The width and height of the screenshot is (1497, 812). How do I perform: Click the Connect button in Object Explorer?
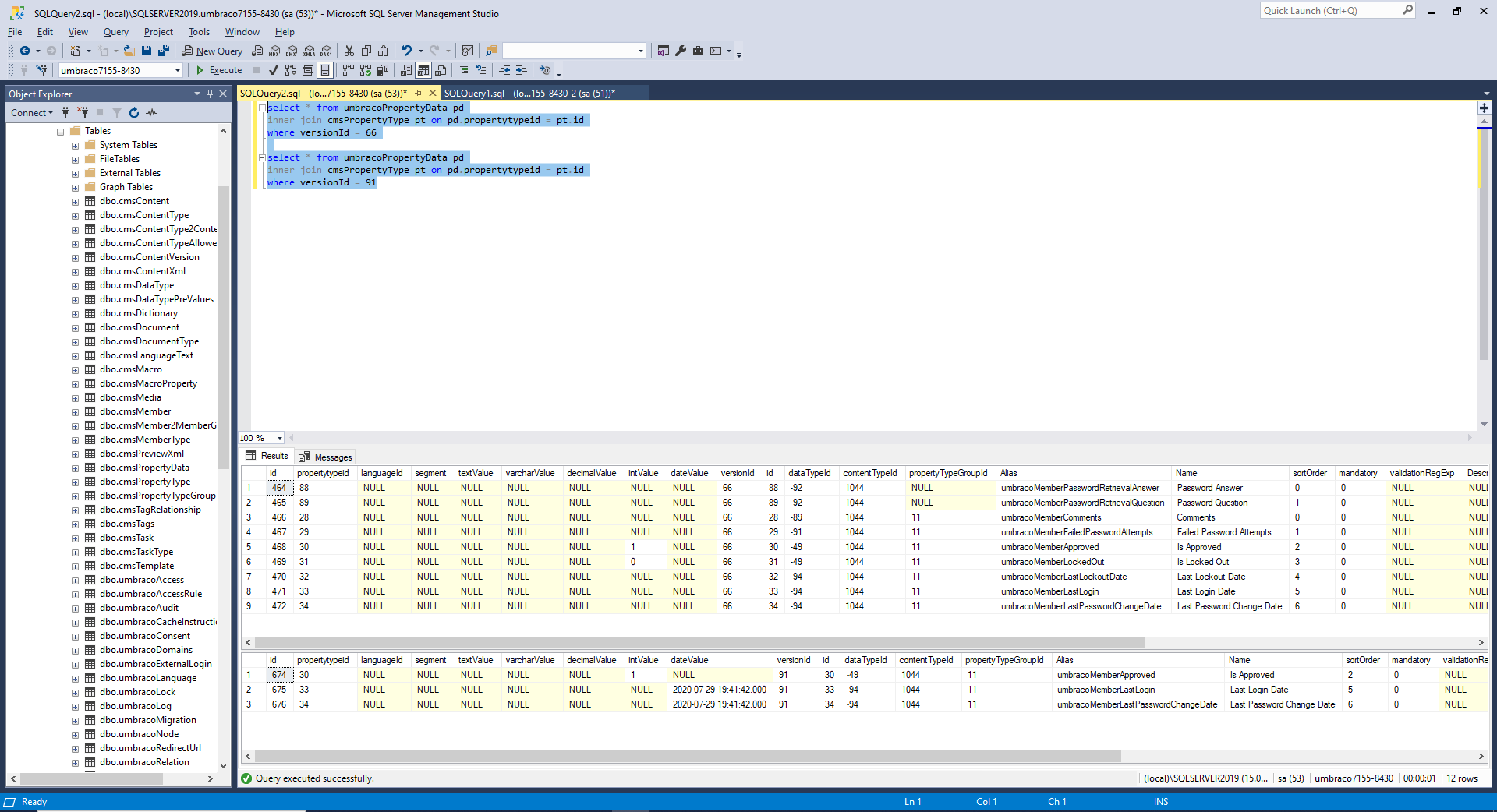pyautogui.click(x=29, y=112)
